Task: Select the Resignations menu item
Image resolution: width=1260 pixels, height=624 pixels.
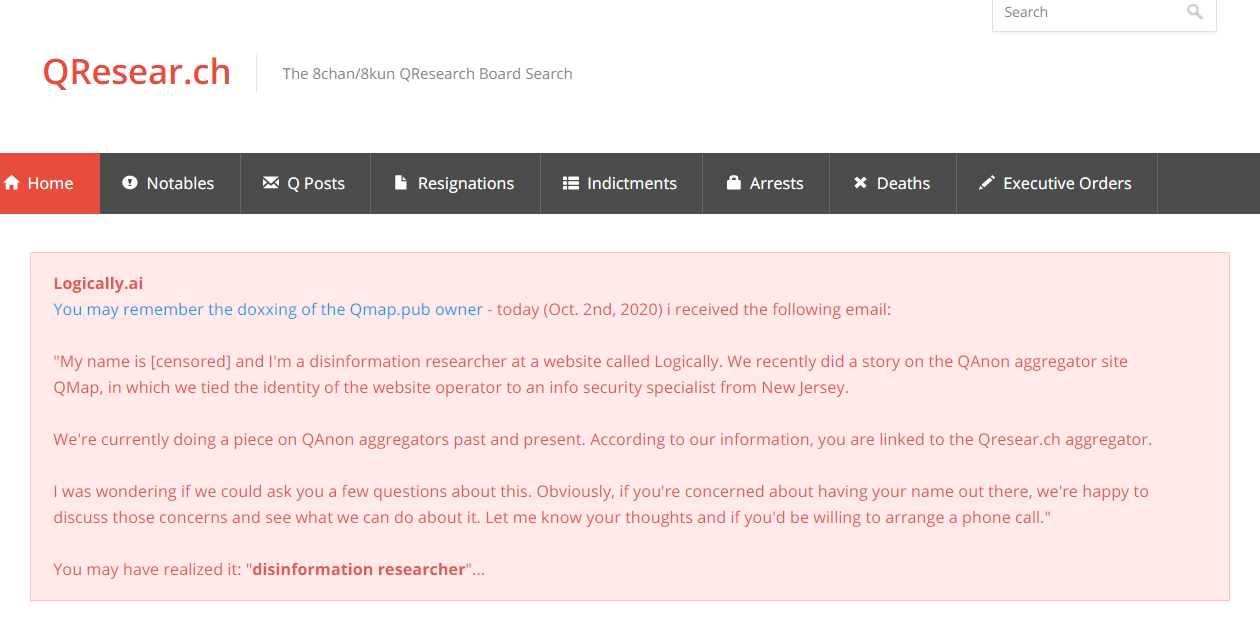Action: [466, 183]
